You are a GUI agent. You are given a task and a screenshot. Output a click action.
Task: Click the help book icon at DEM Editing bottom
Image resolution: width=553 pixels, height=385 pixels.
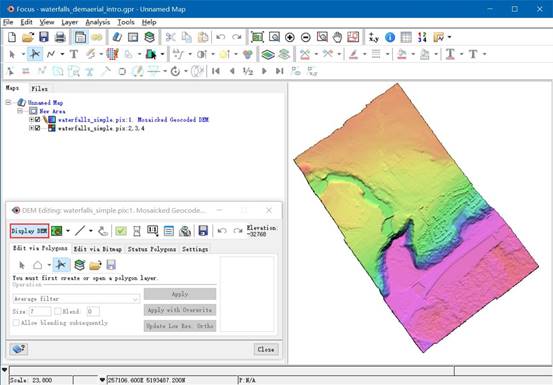18,349
